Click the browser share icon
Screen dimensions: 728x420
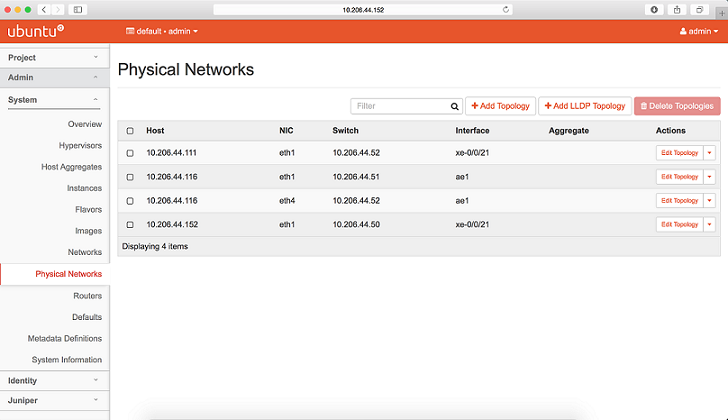click(677, 9)
